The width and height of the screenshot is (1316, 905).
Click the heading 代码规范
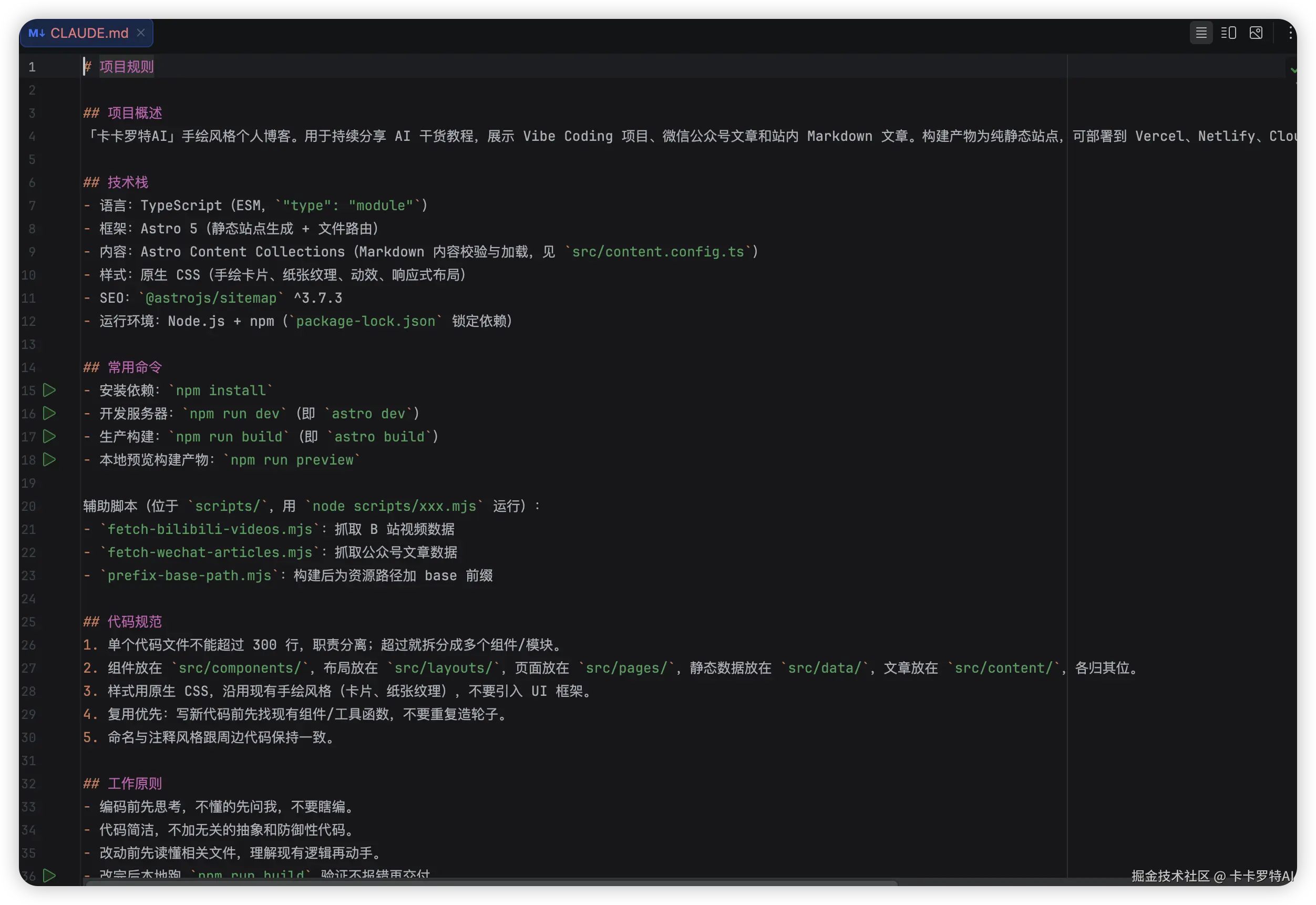click(135, 622)
